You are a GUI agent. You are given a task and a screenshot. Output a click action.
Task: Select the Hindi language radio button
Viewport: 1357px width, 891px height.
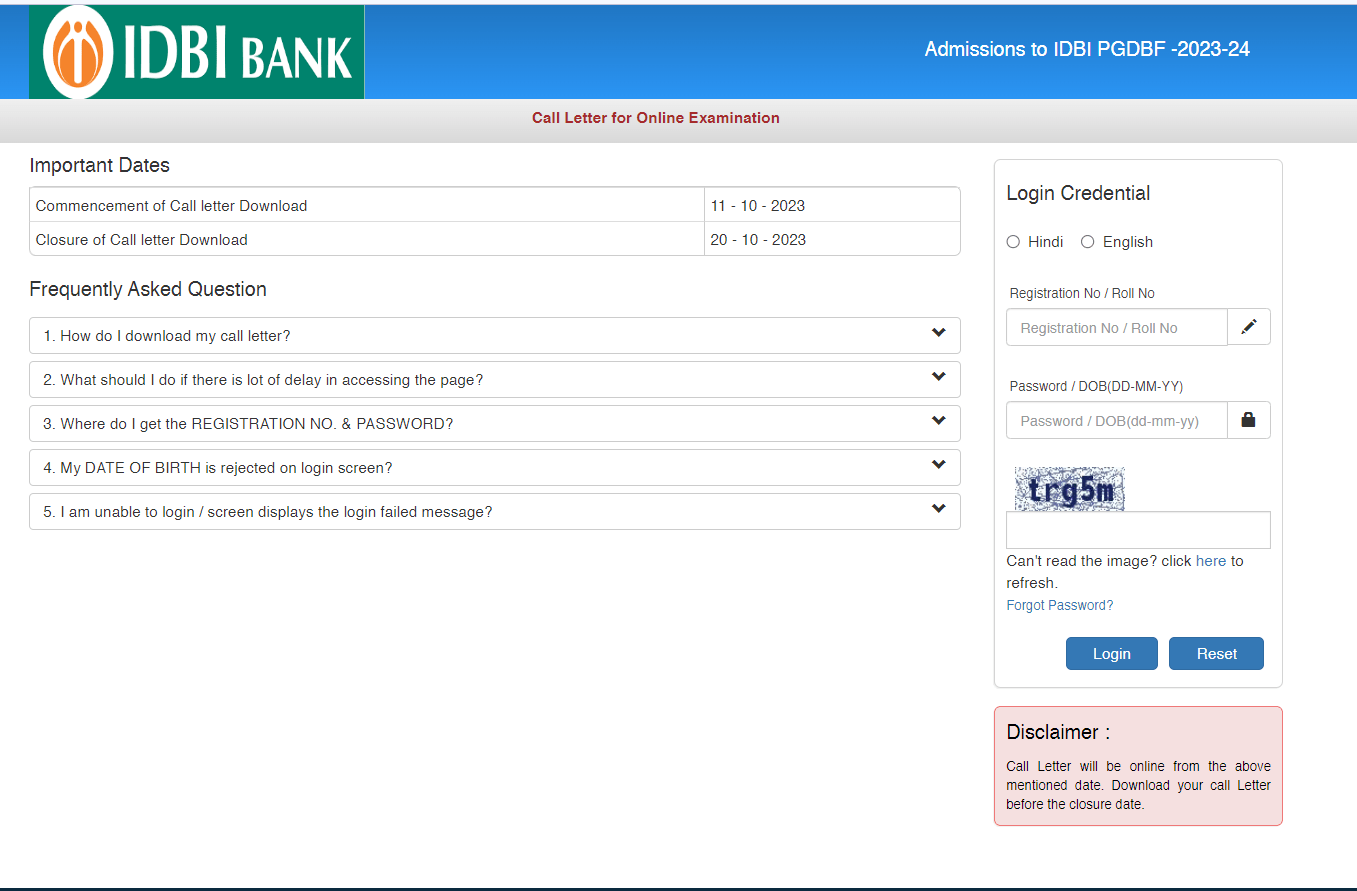click(x=1013, y=242)
